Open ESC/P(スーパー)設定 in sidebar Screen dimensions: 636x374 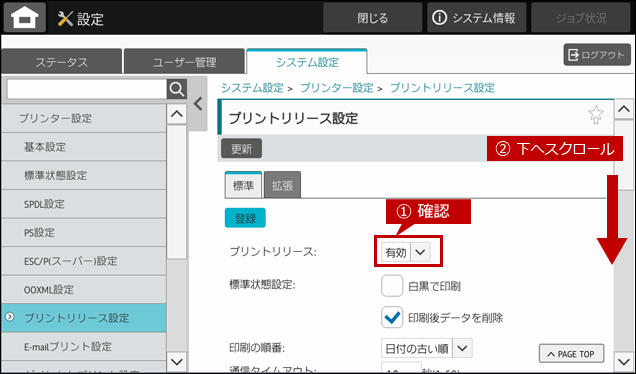pos(84,261)
